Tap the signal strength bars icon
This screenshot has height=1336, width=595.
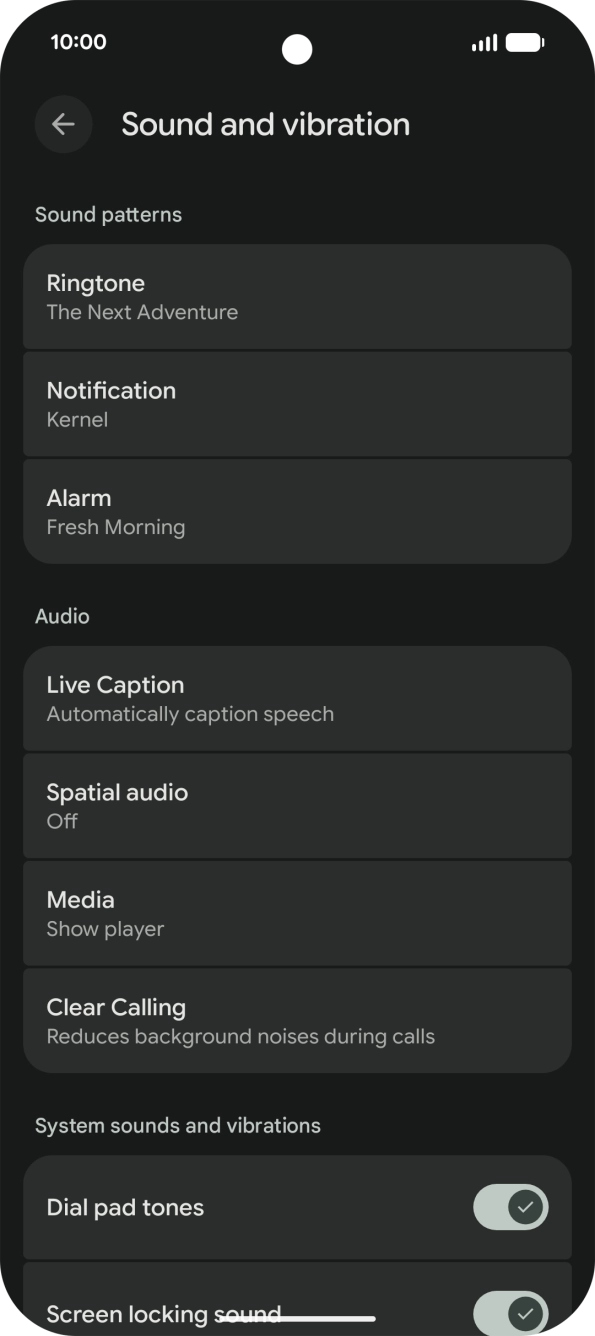click(x=484, y=43)
